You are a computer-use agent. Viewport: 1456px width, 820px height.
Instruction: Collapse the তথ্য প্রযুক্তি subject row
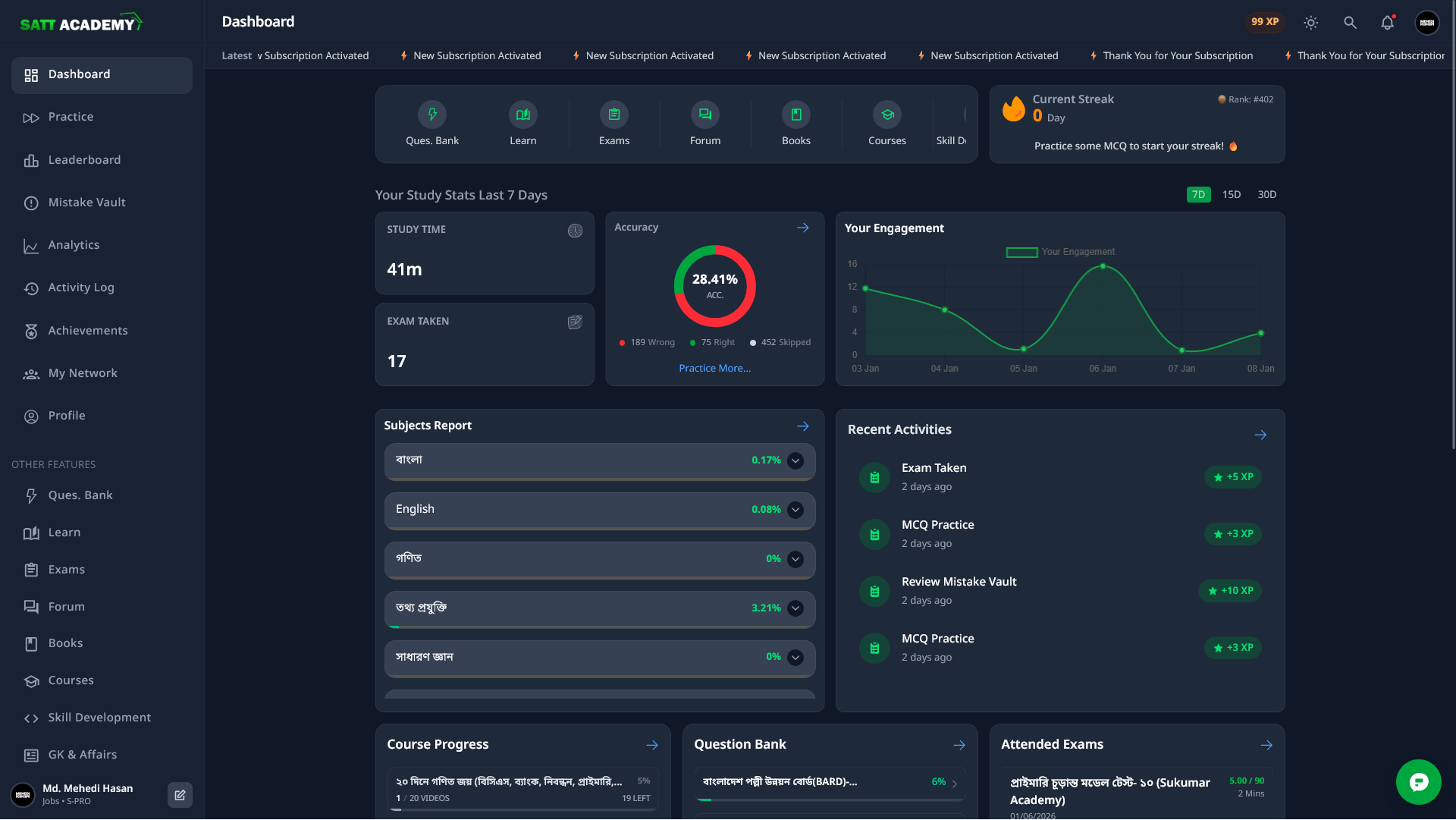click(795, 608)
